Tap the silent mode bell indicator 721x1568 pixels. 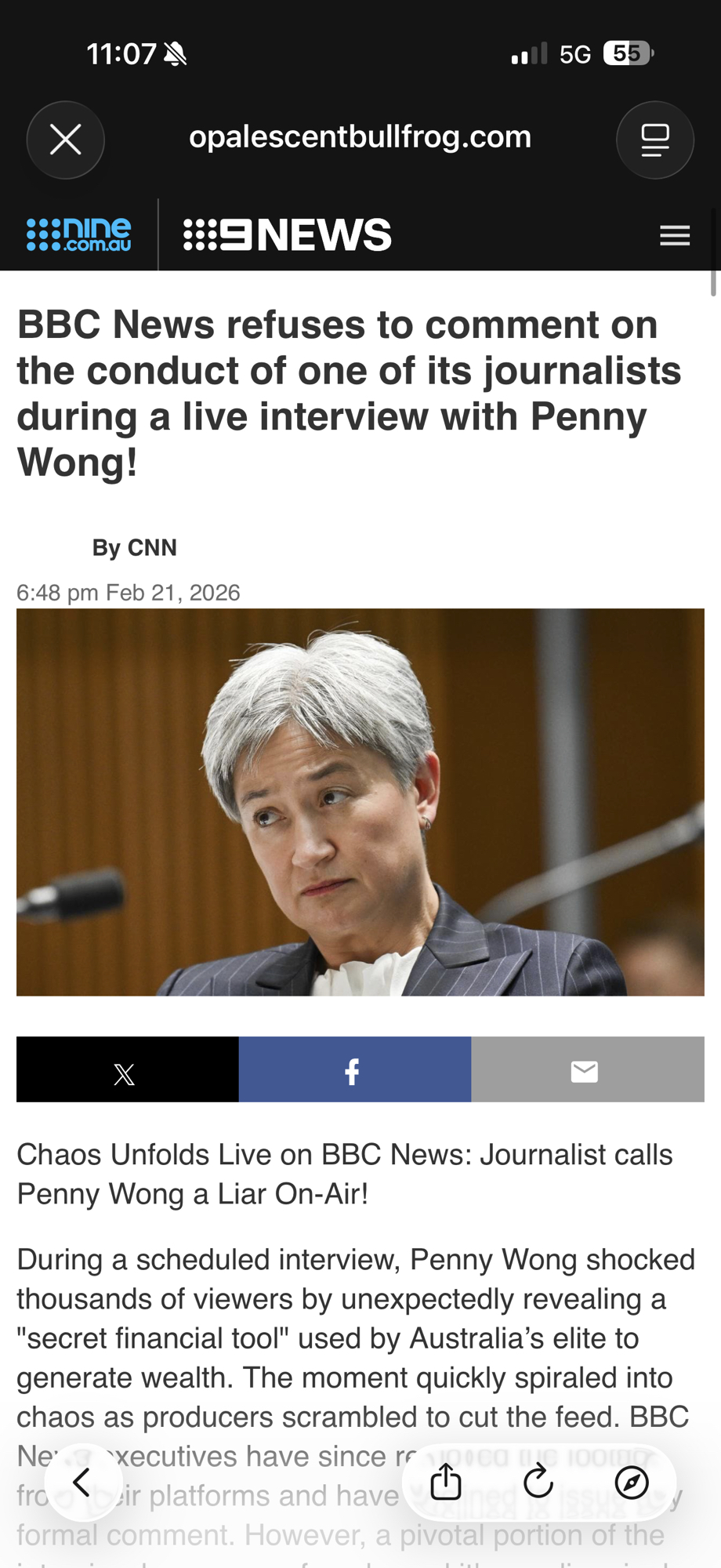point(176,54)
